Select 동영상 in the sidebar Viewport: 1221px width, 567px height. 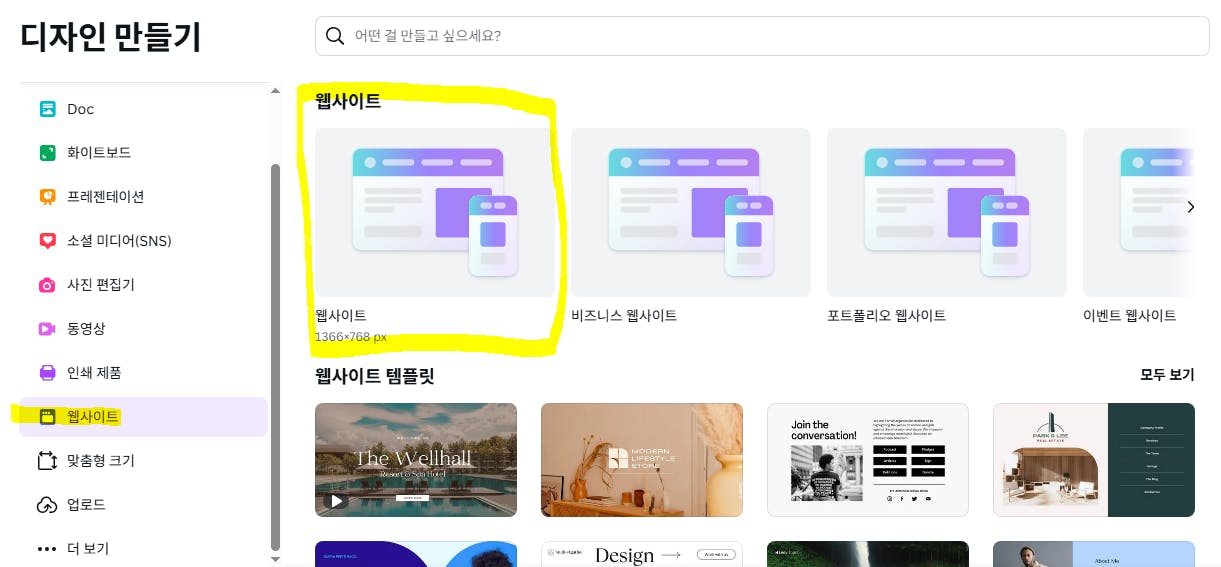tap(143, 329)
